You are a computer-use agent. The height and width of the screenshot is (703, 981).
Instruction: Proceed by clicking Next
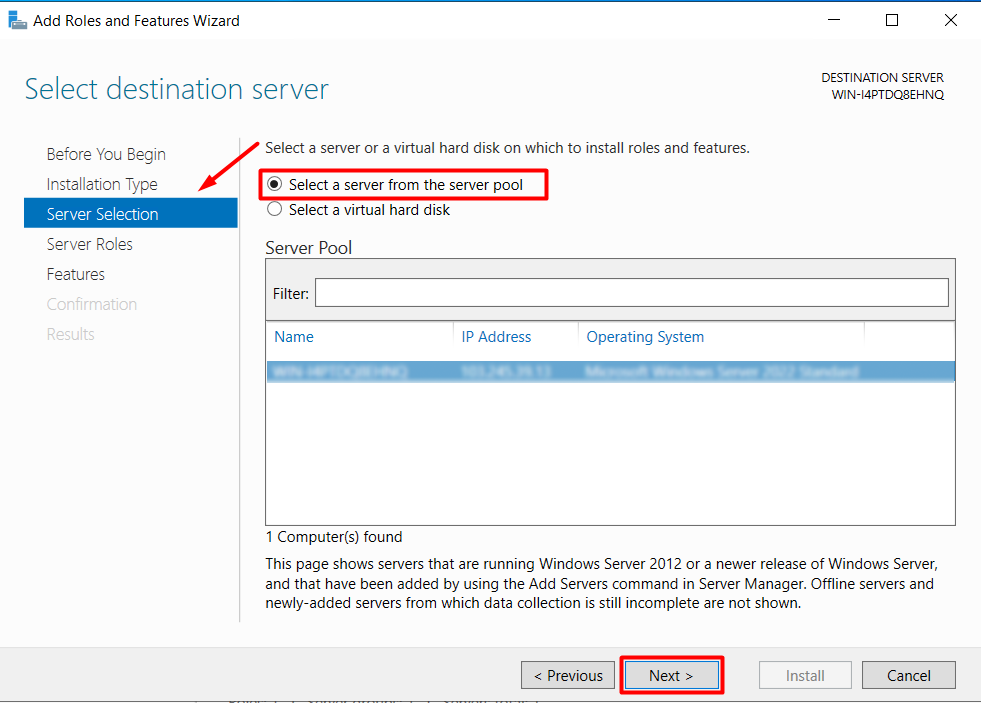tap(671, 675)
